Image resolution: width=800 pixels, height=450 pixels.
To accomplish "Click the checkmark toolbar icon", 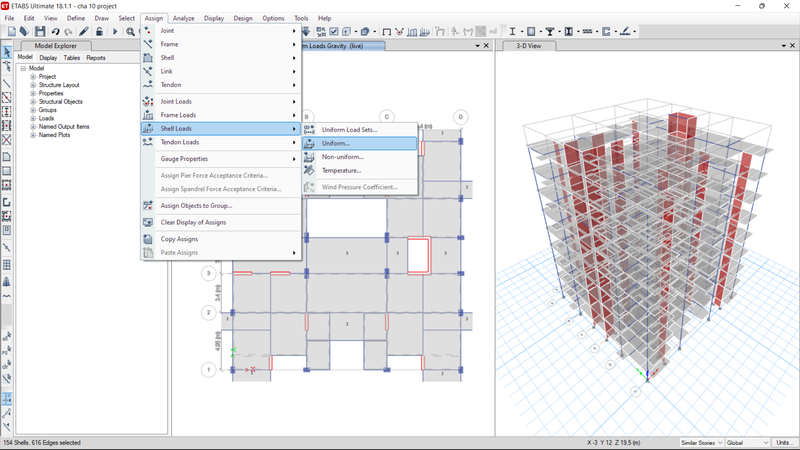I will coord(334,32).
